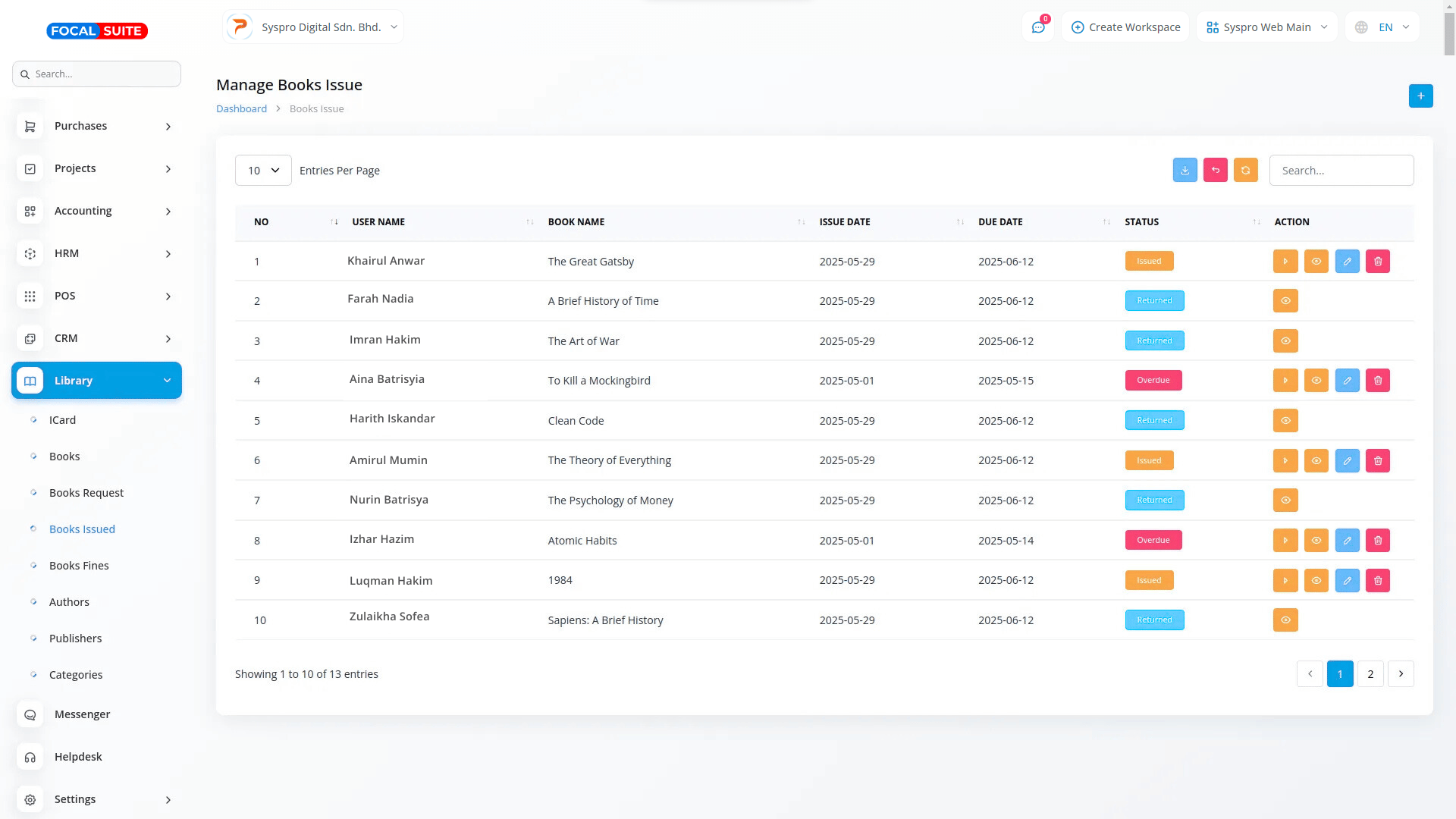The height and width of the screenshot is (819, 1456).
Task: Open the entries per page dropdown
Action: (263, 171)
